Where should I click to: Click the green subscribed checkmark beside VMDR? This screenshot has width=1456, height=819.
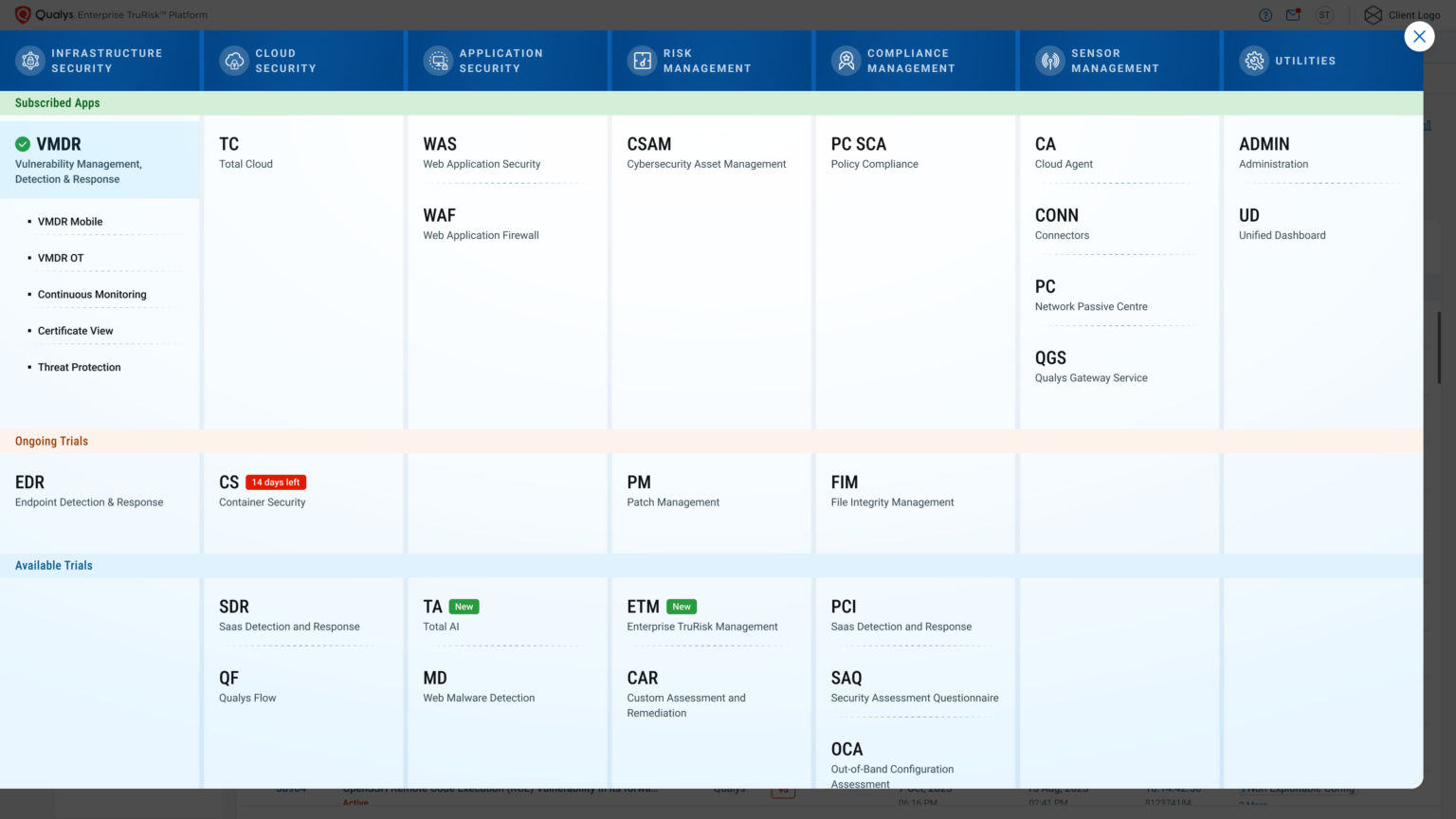[x=21, y=144]
